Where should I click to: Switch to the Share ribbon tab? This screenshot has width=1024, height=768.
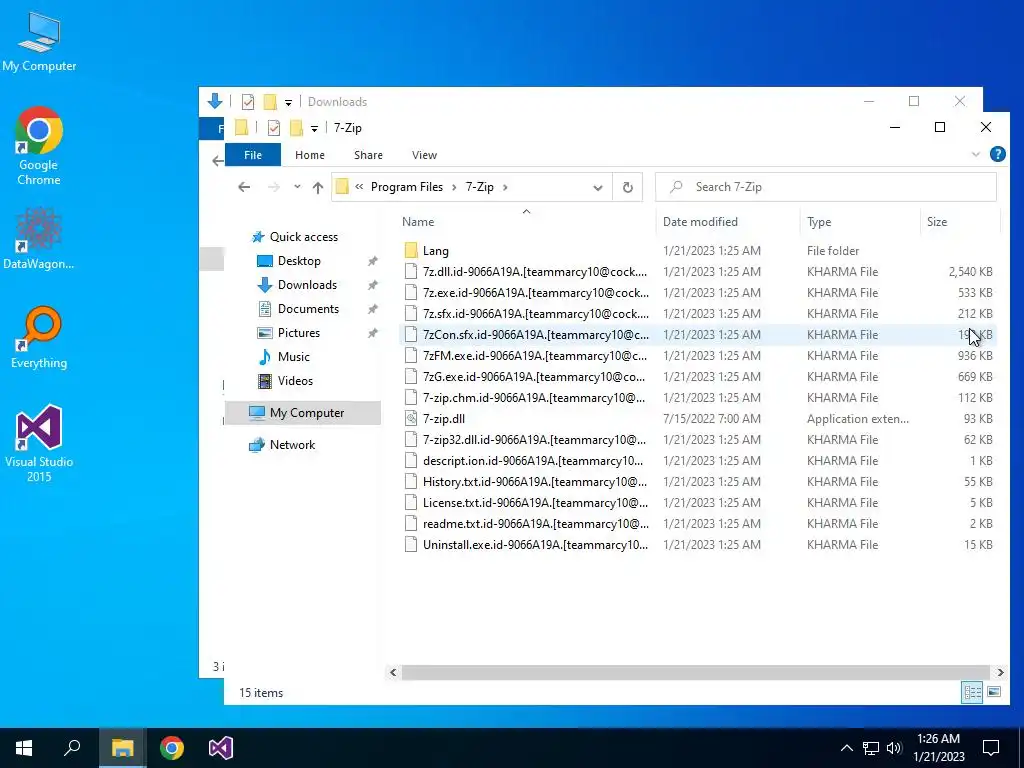pos(368,155)
